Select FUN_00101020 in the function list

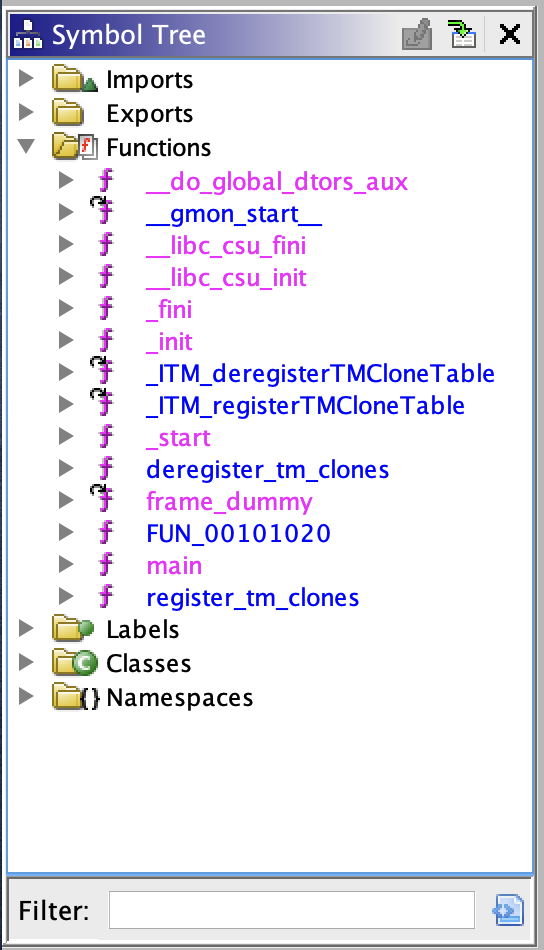coord(239,534)
